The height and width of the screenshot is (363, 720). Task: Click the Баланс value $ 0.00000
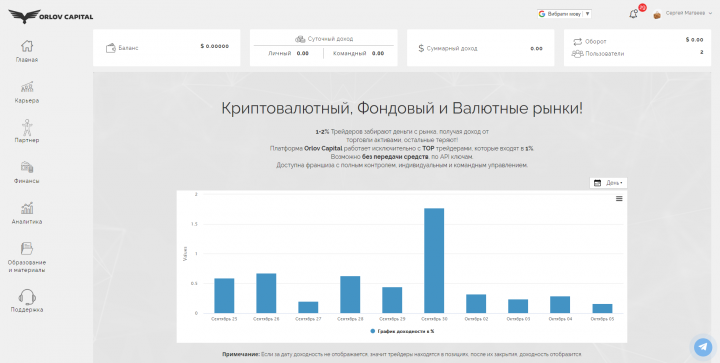click(214, 46)
